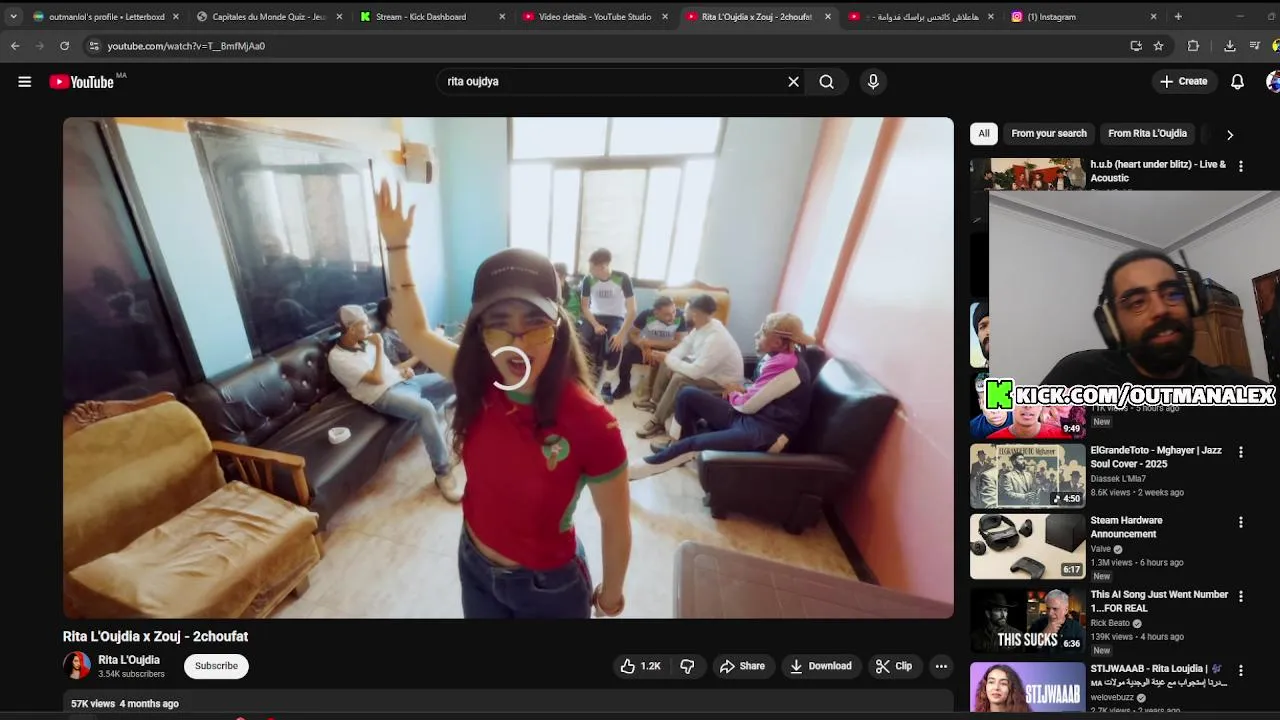Open the ElGrandeToto Mghayer thumbnail

[1027, 477]
